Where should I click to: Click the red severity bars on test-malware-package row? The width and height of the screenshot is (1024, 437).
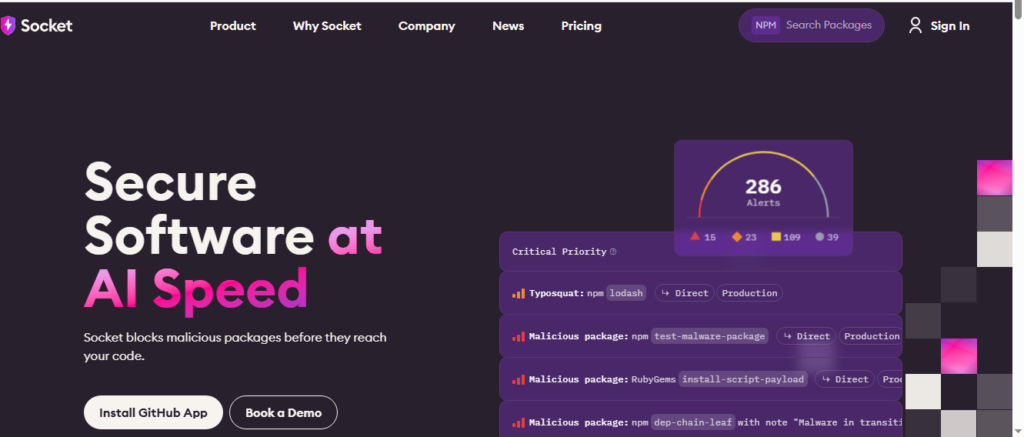(519, 336)
